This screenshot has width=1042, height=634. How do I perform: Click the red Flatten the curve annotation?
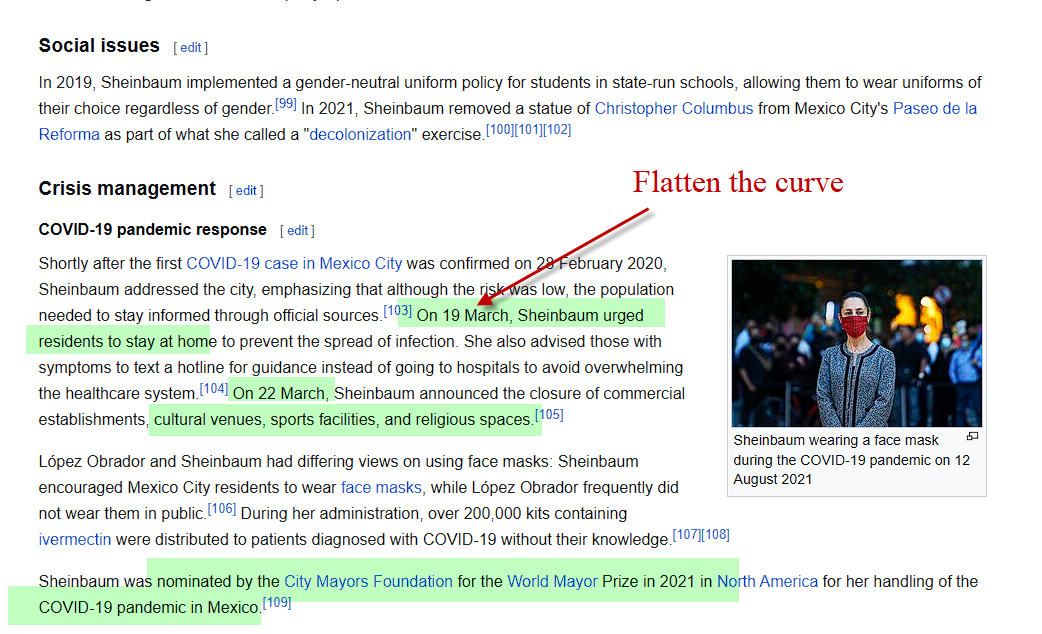point(737,182)
